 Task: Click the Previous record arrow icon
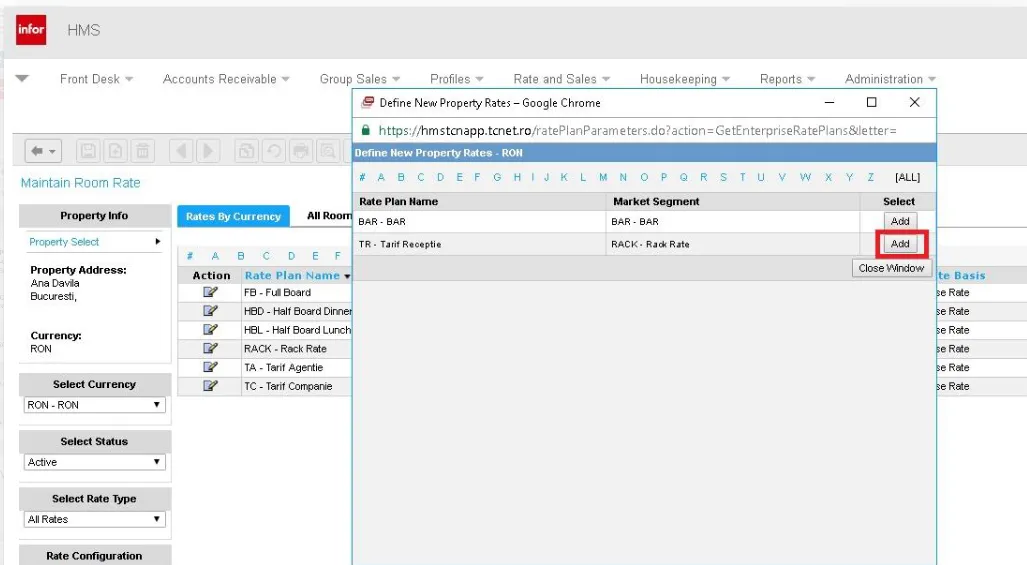(181, 151)
